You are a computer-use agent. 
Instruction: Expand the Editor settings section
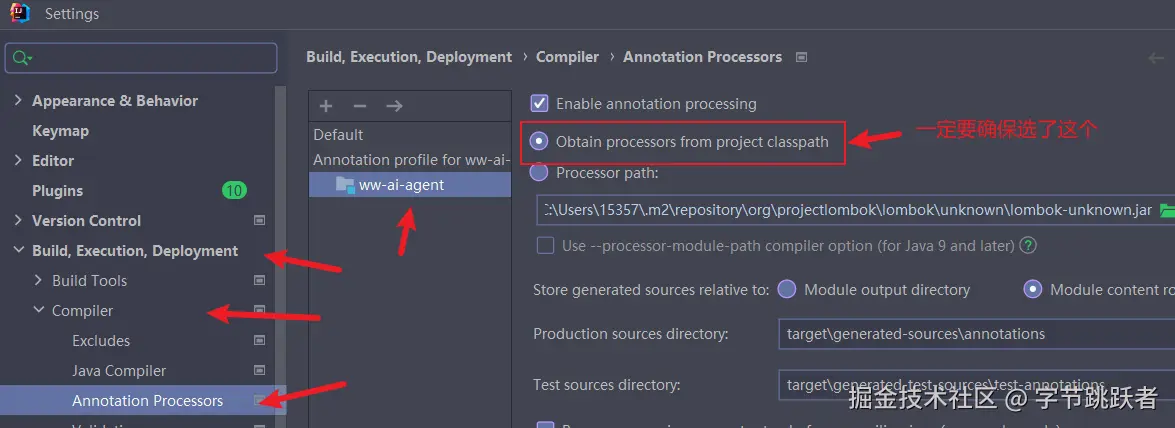[18, 161]
